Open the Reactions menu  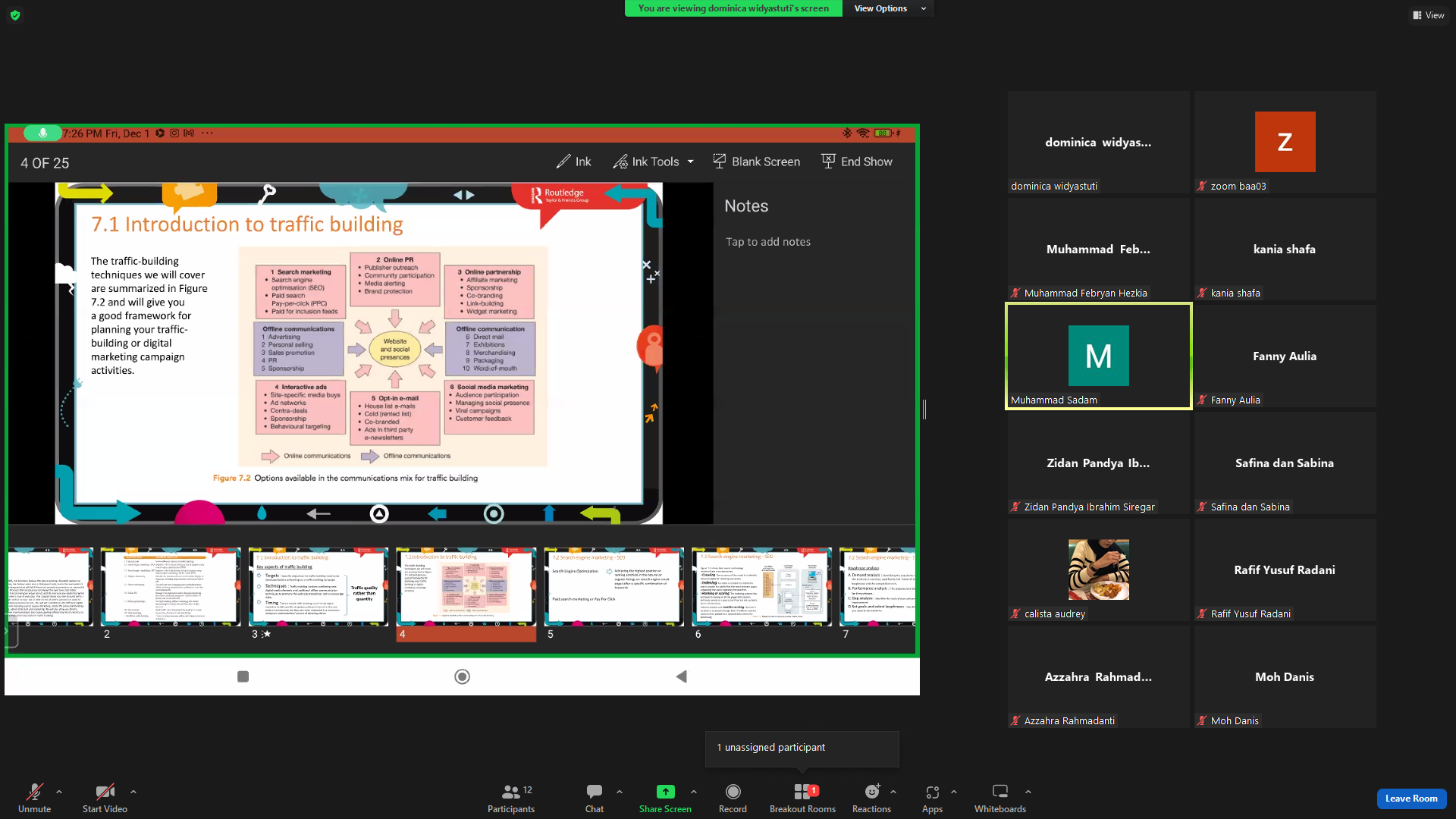[x=871, y=798]
